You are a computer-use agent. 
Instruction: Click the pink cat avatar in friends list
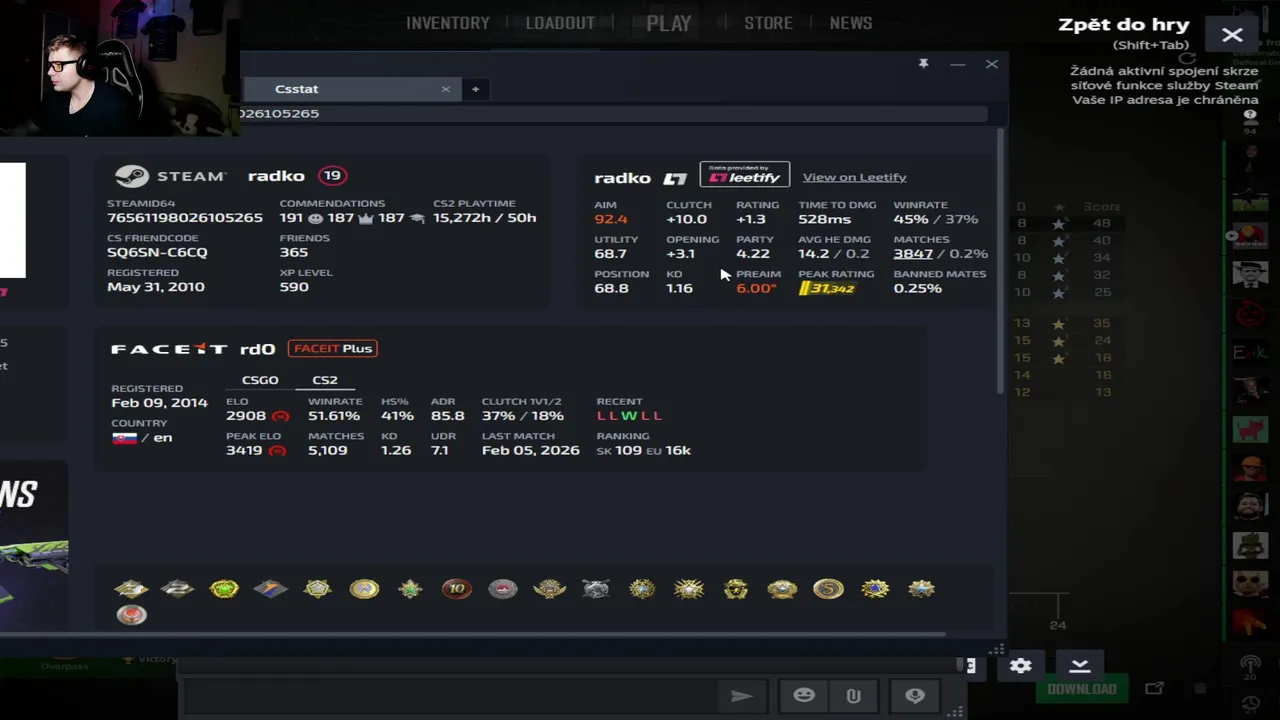[x=1250, y=428]
